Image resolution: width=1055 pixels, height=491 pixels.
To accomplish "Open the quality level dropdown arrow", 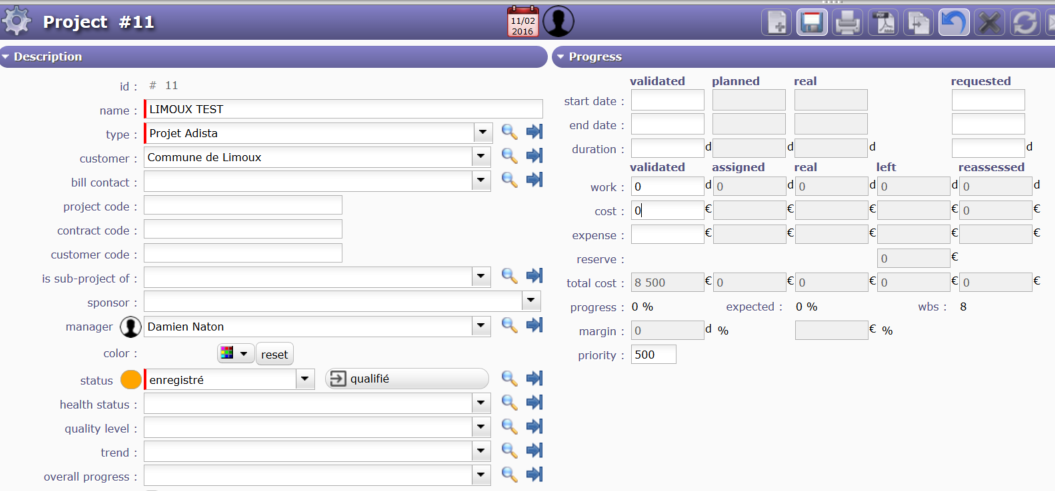I will pos(482,428).
